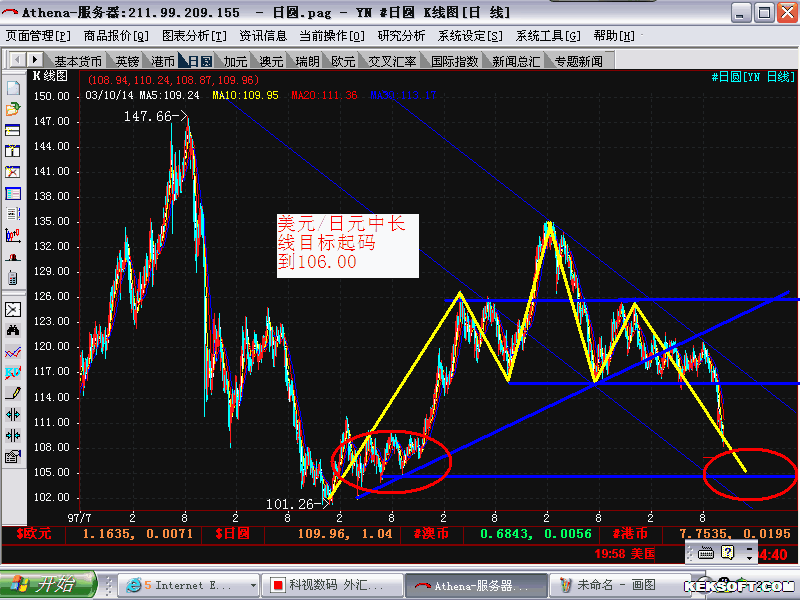
Task: Click the split-window icon with yellow marker
Action: 13,151
